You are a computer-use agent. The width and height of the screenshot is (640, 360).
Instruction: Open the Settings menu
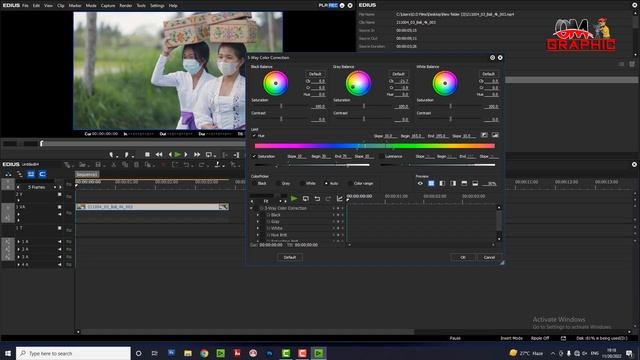click(x=157, y=6)
